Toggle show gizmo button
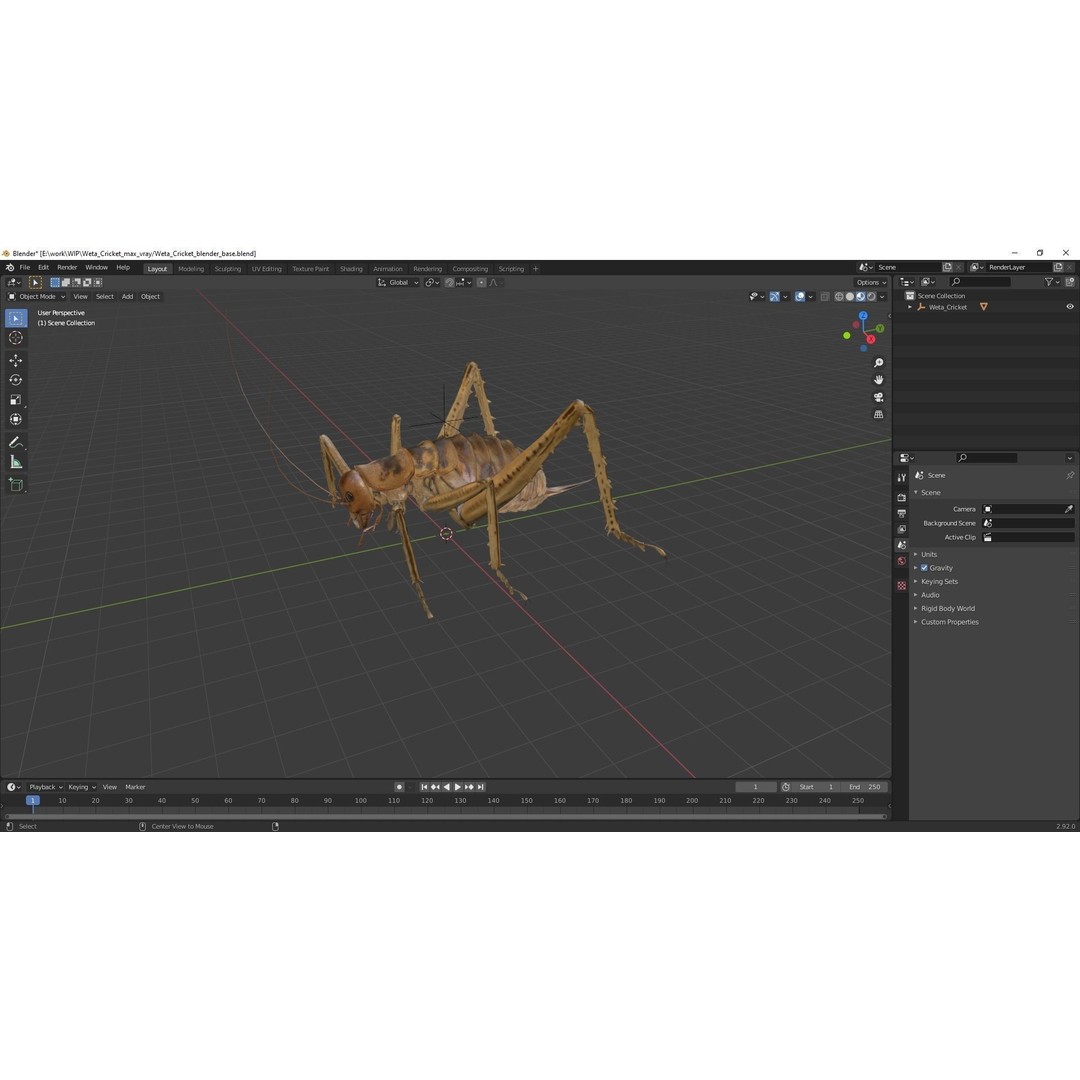1080x1080 pixels. coord(774,297)
